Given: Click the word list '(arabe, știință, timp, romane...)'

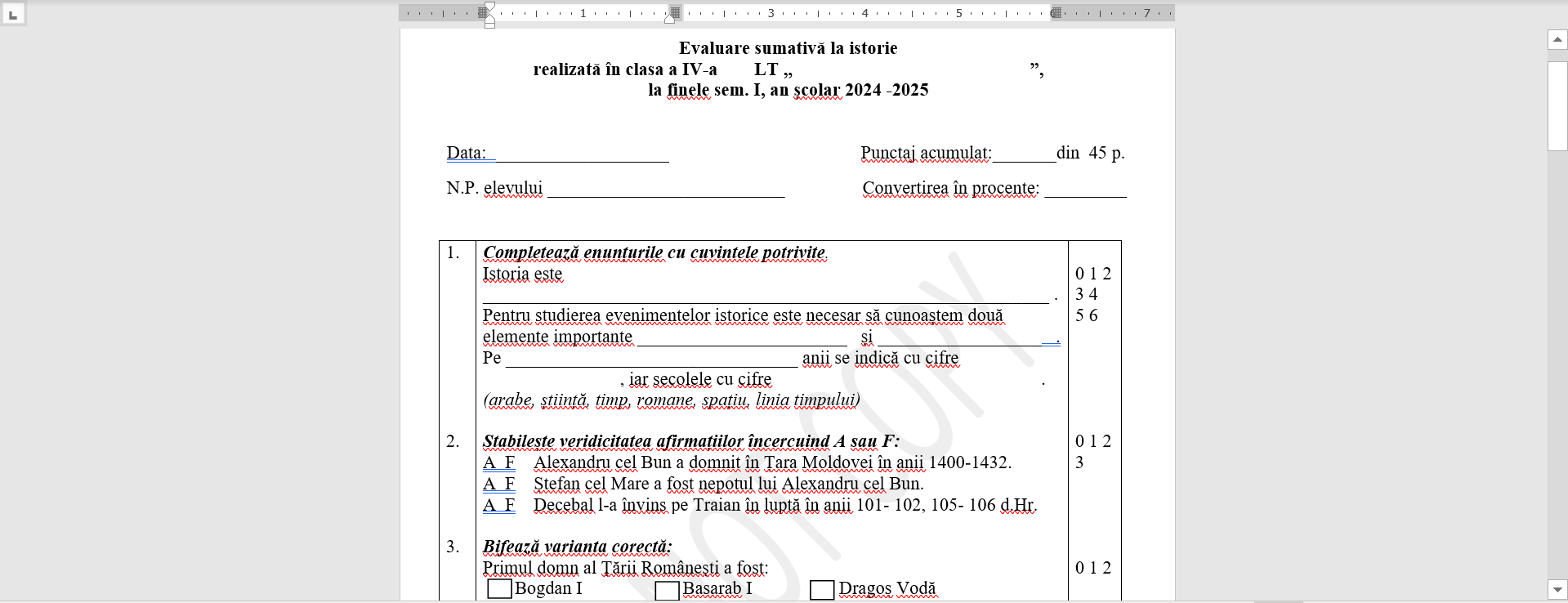Looking at the screenshot, I should [672, 400].
